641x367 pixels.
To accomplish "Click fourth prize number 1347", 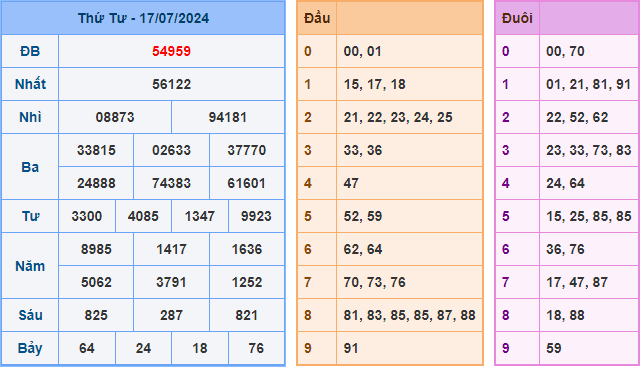I will pyautogui.click(x=199, y=216).
